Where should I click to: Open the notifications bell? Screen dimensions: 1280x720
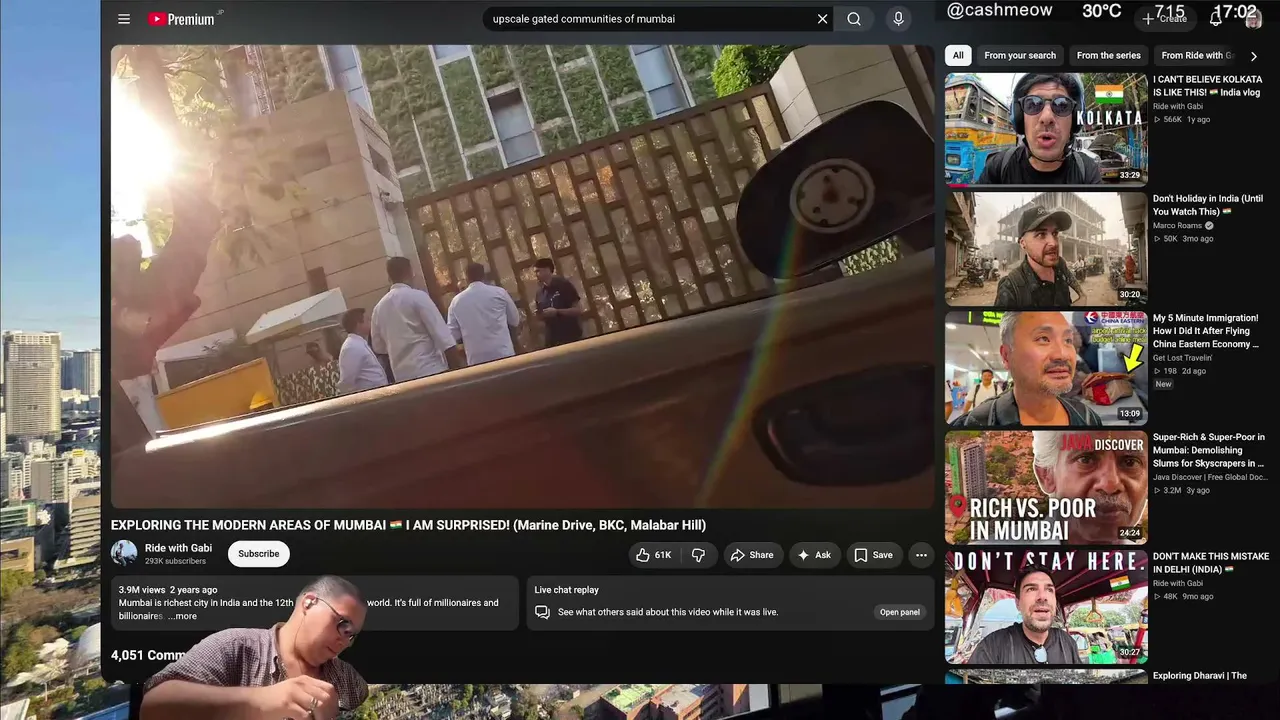click(x=1217, y=18)
